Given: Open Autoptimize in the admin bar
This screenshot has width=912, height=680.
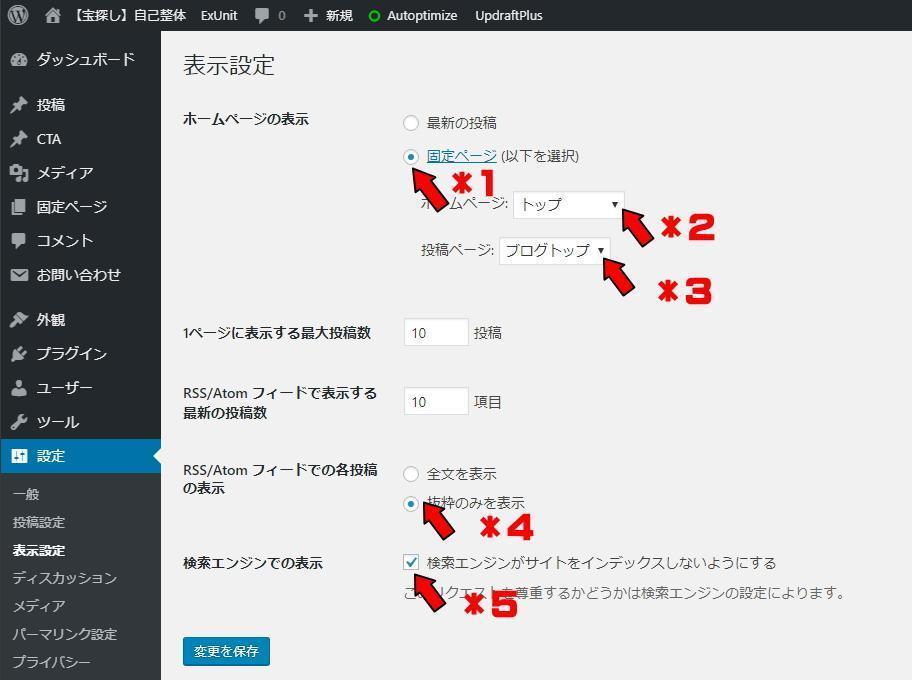Looking at the screenshot, I should point(422,16).
